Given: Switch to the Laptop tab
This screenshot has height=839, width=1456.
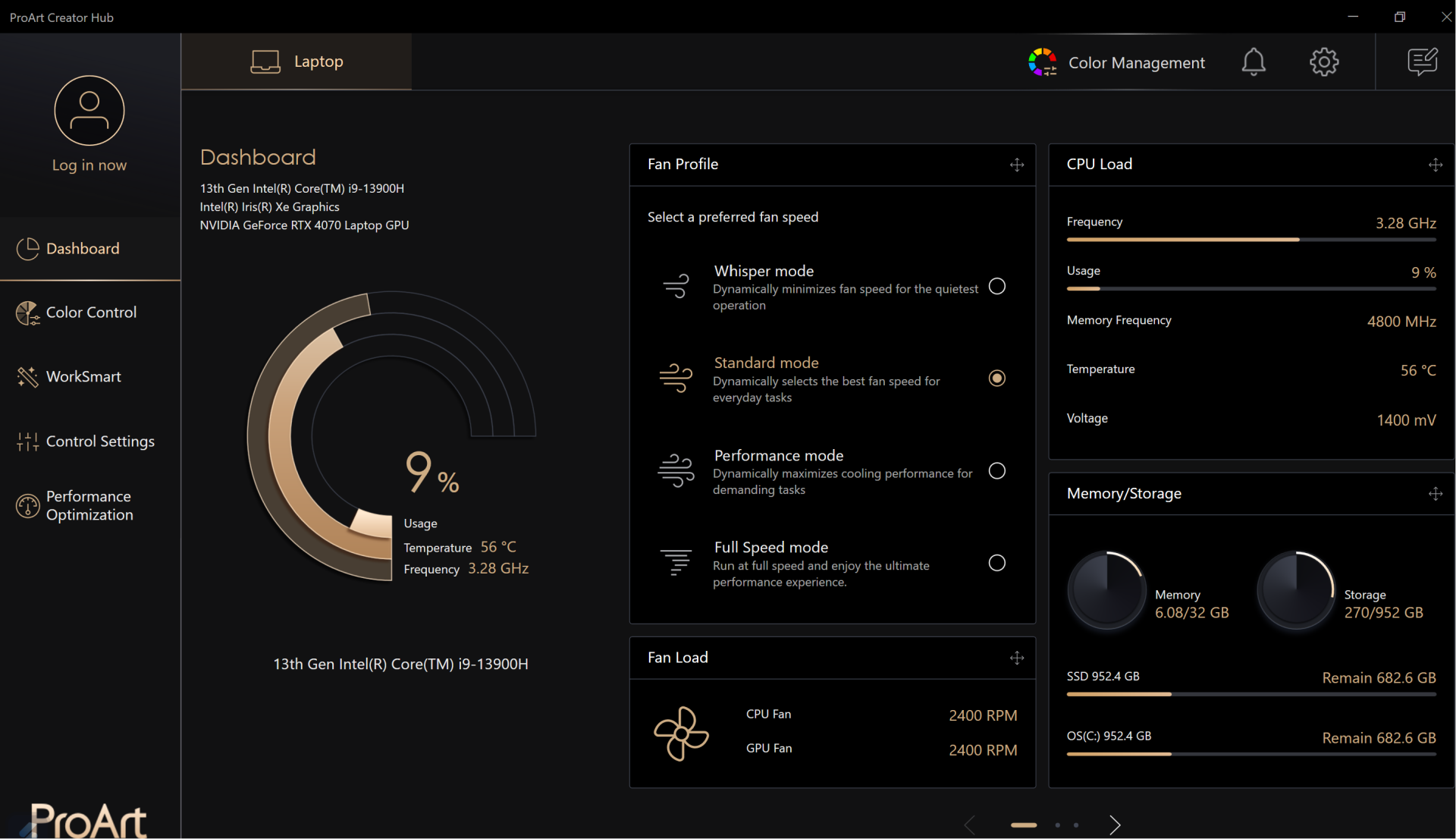Looking at the screenshot, I should pos(297,61).
